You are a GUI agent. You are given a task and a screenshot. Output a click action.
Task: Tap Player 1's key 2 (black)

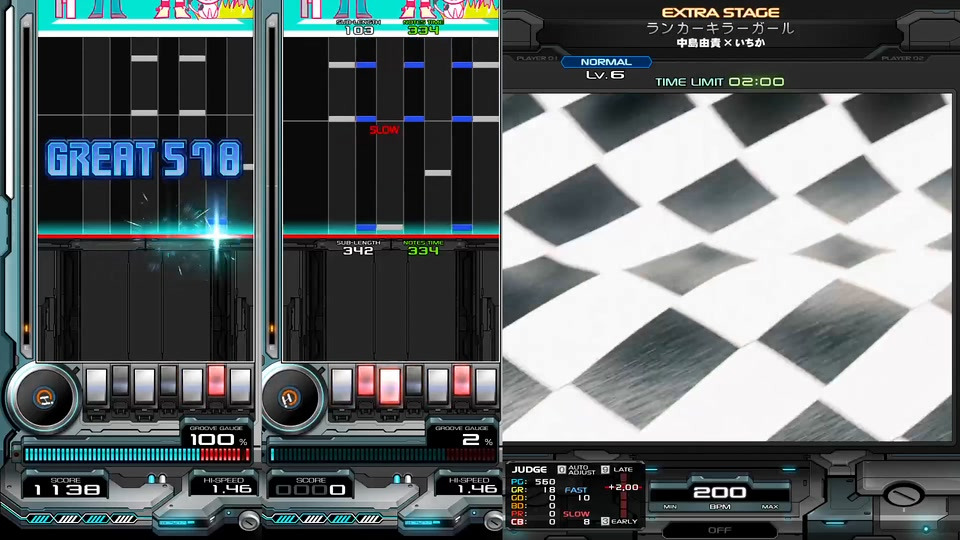click(120, 381)
